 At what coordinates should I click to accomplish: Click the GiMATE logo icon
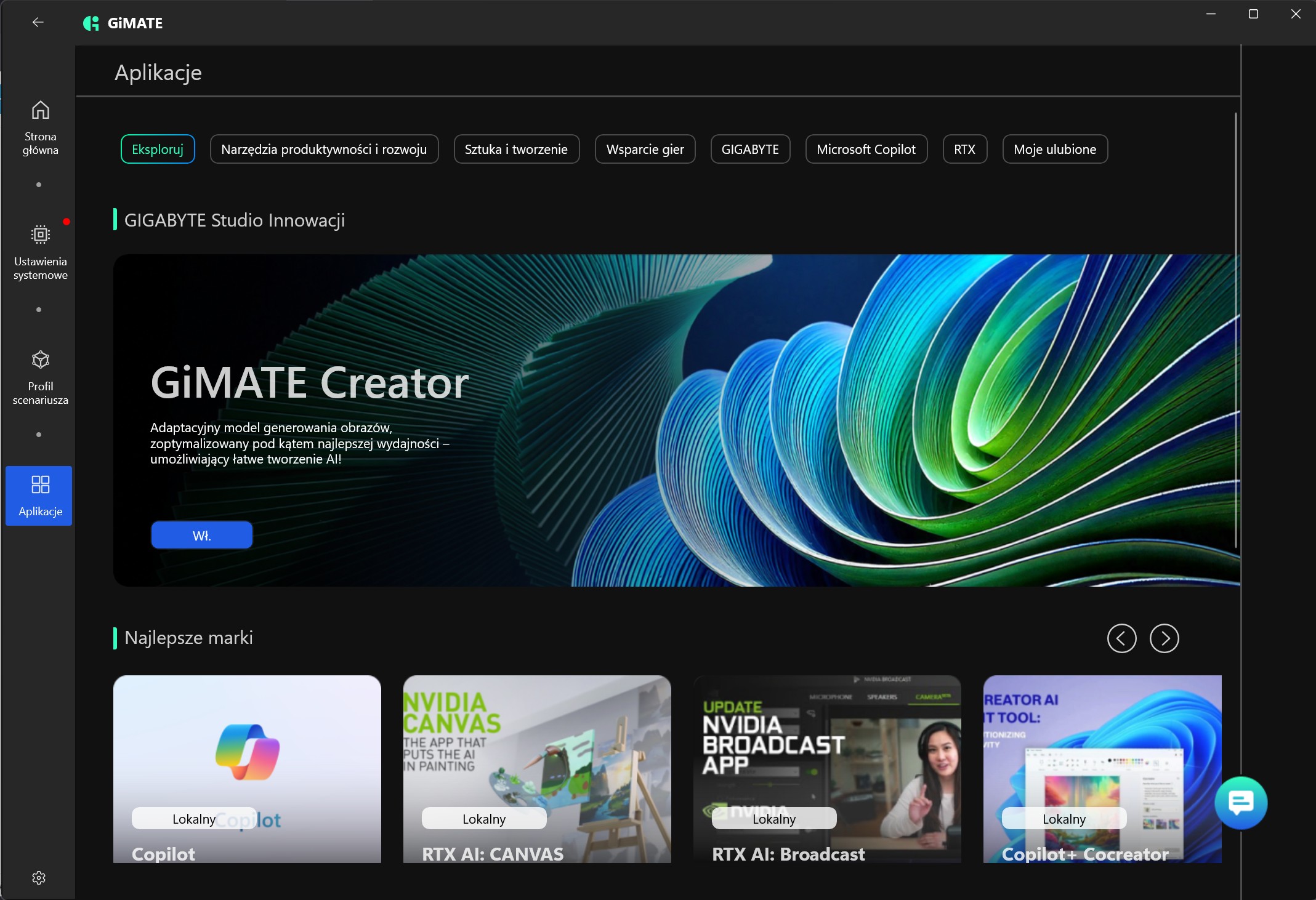coord(91,23)
